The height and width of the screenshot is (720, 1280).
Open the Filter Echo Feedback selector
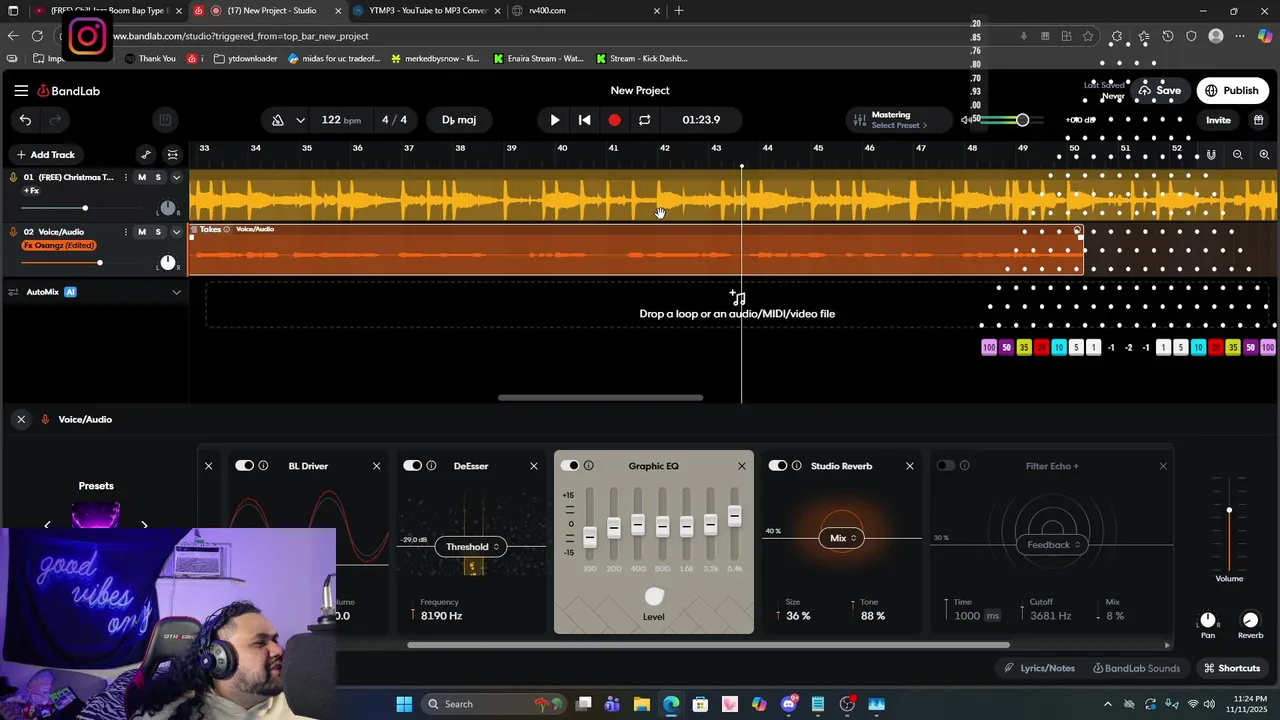(1053, 545)
